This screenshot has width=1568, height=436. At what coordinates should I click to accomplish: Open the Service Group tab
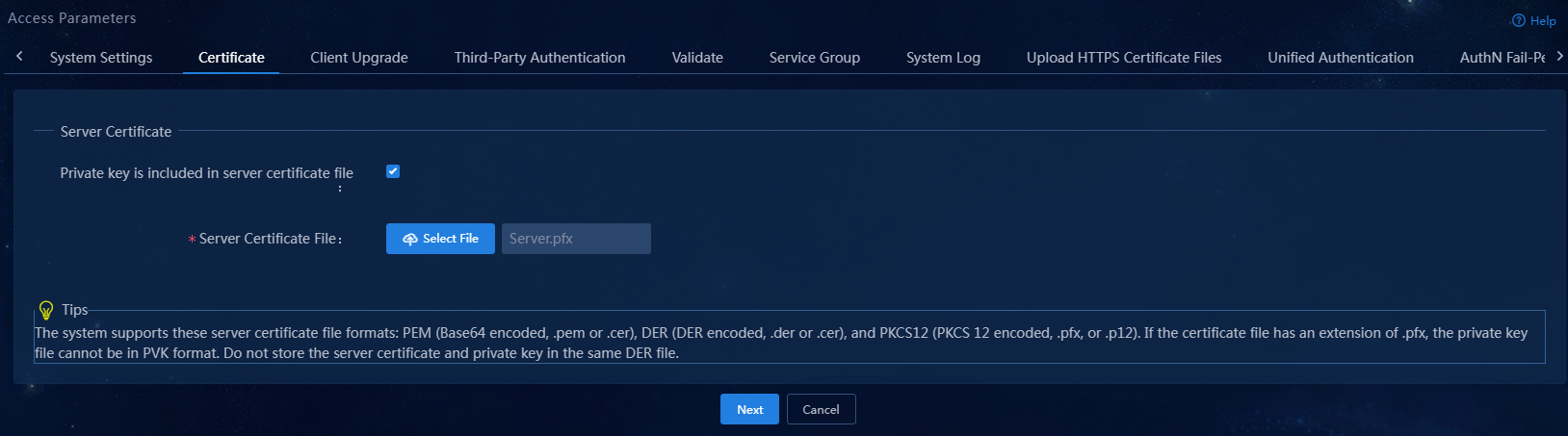click(x=815, y=58)
